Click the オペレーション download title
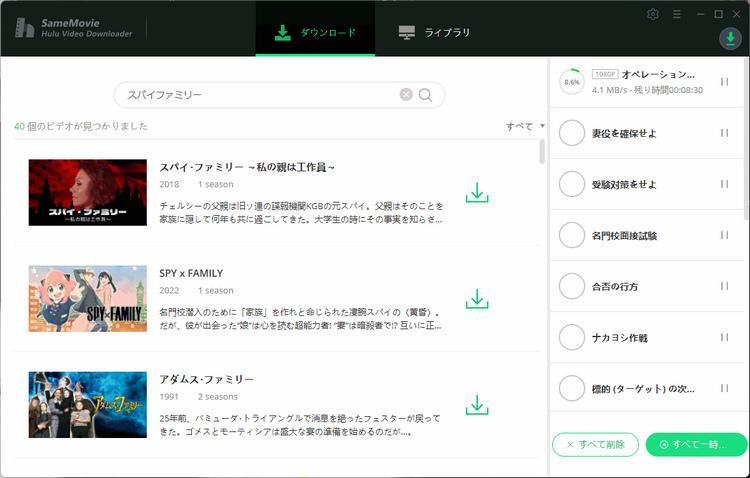This screenshot has height=478, width=750. point(658,75)
